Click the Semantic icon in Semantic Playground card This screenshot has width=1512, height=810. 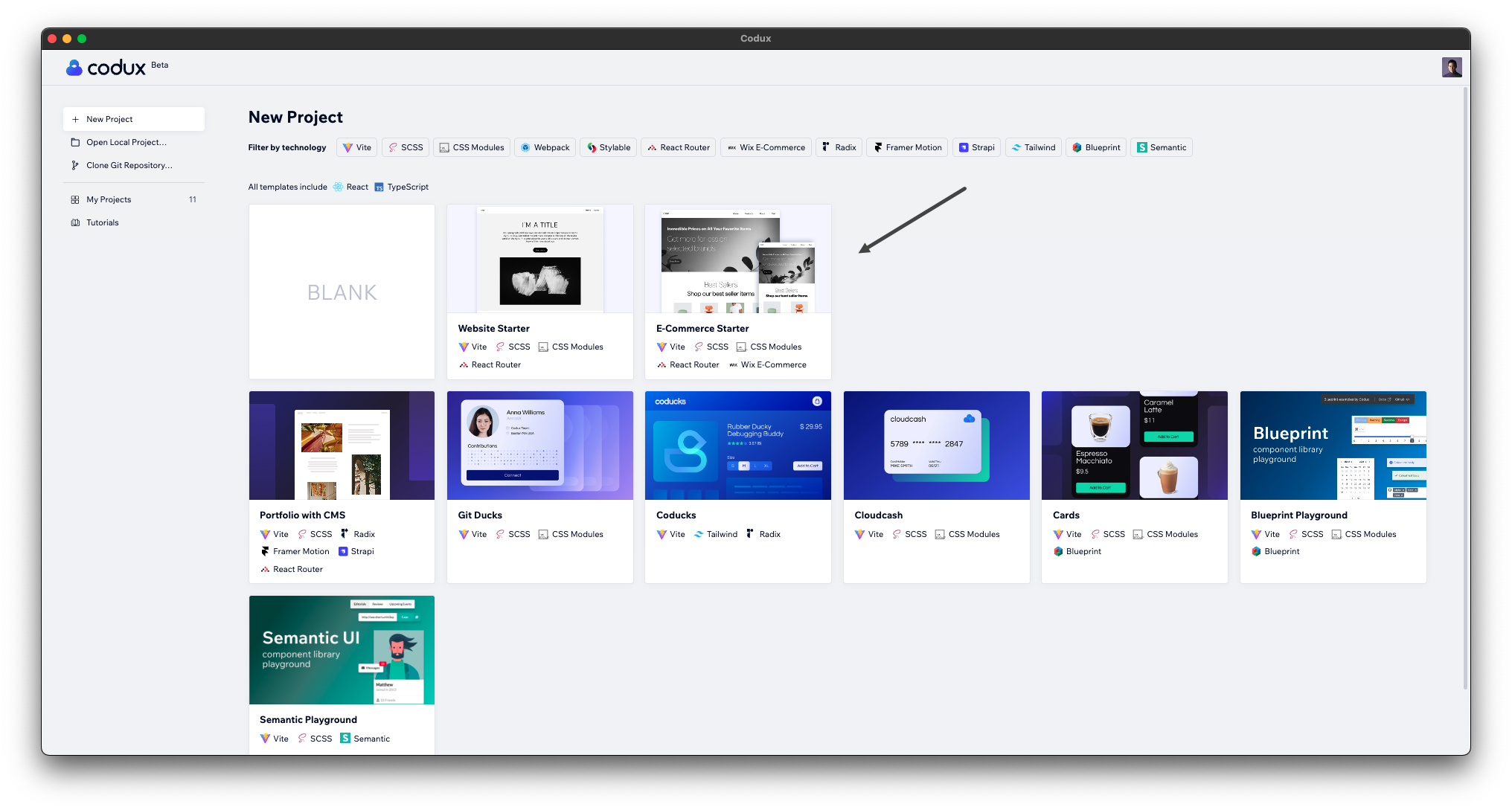pyautogui.click(x=345, y=738)
